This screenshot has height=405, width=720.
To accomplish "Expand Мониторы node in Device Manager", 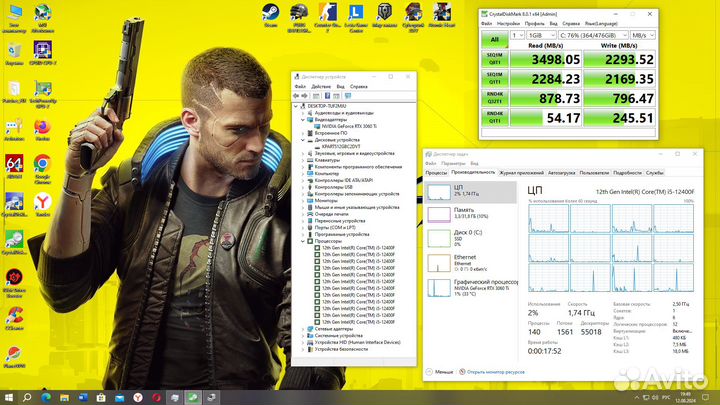I will [303, 201].
